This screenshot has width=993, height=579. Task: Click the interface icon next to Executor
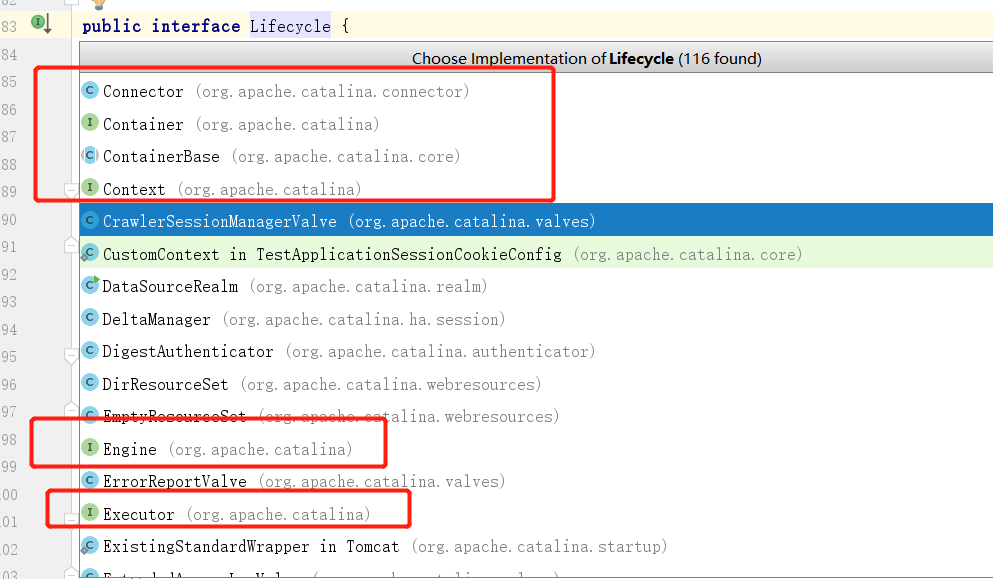pyautogui.click(x=90, y=512)
